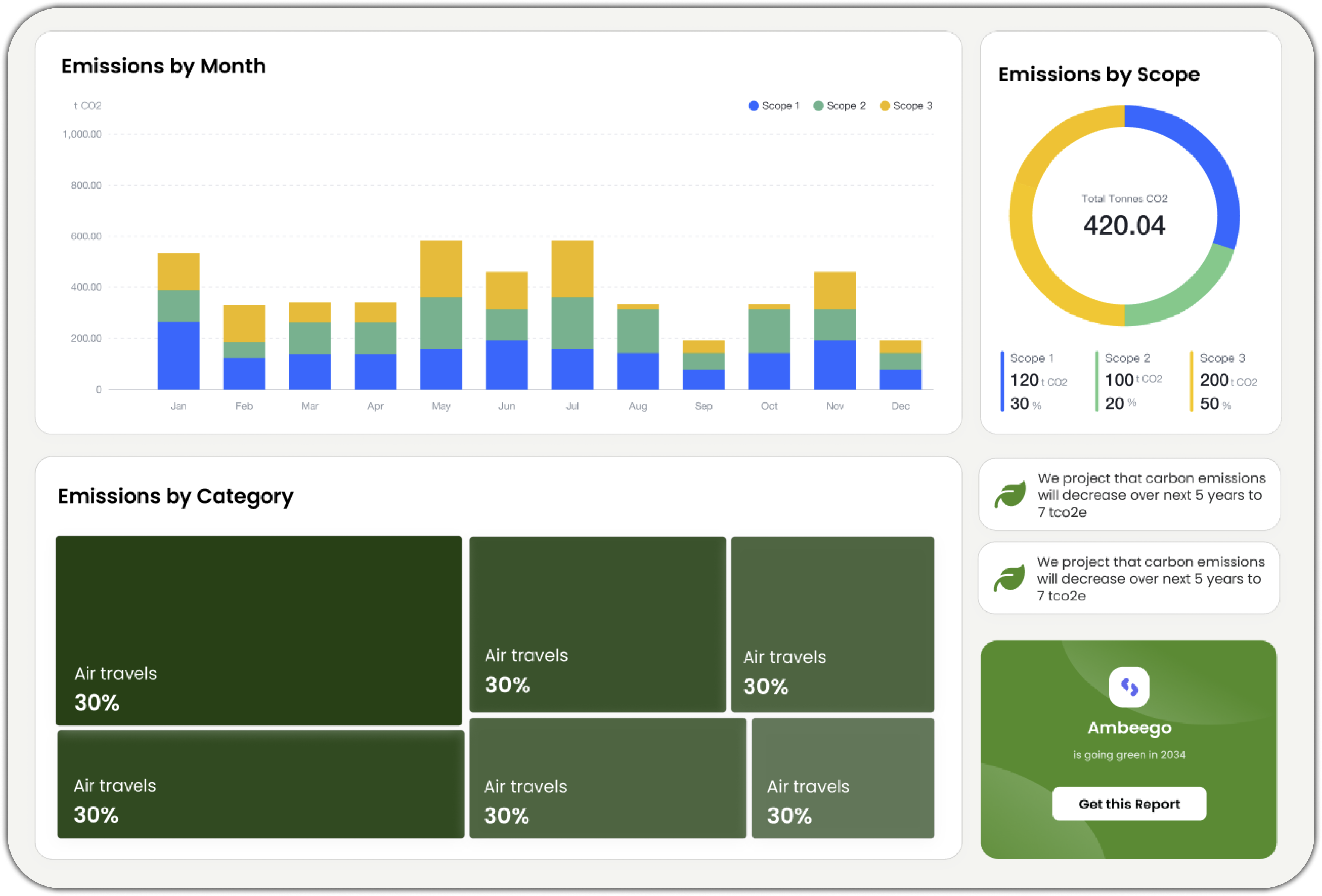This screenshot has height=896, width=1322.
Task: Click the Get this Report button
Action: tap(1129, 803)
